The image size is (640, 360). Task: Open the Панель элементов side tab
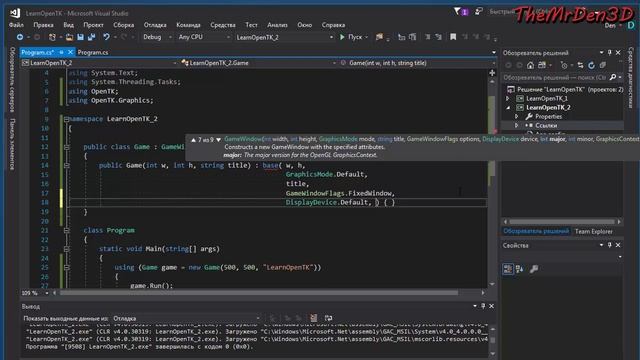tap(12, 144)
